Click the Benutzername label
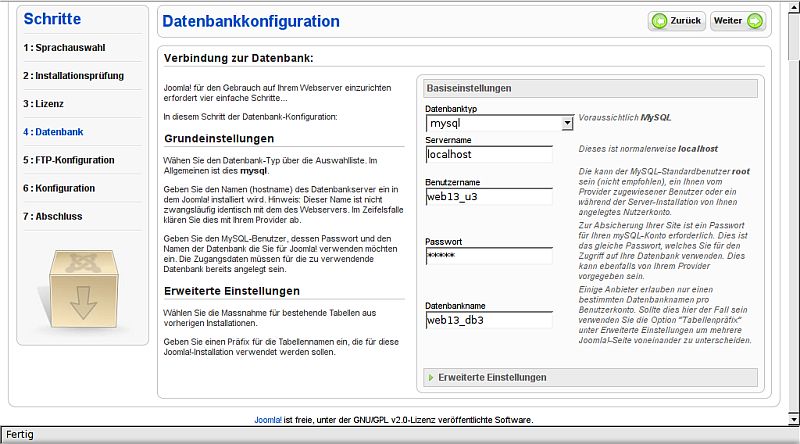 (453, 182)
